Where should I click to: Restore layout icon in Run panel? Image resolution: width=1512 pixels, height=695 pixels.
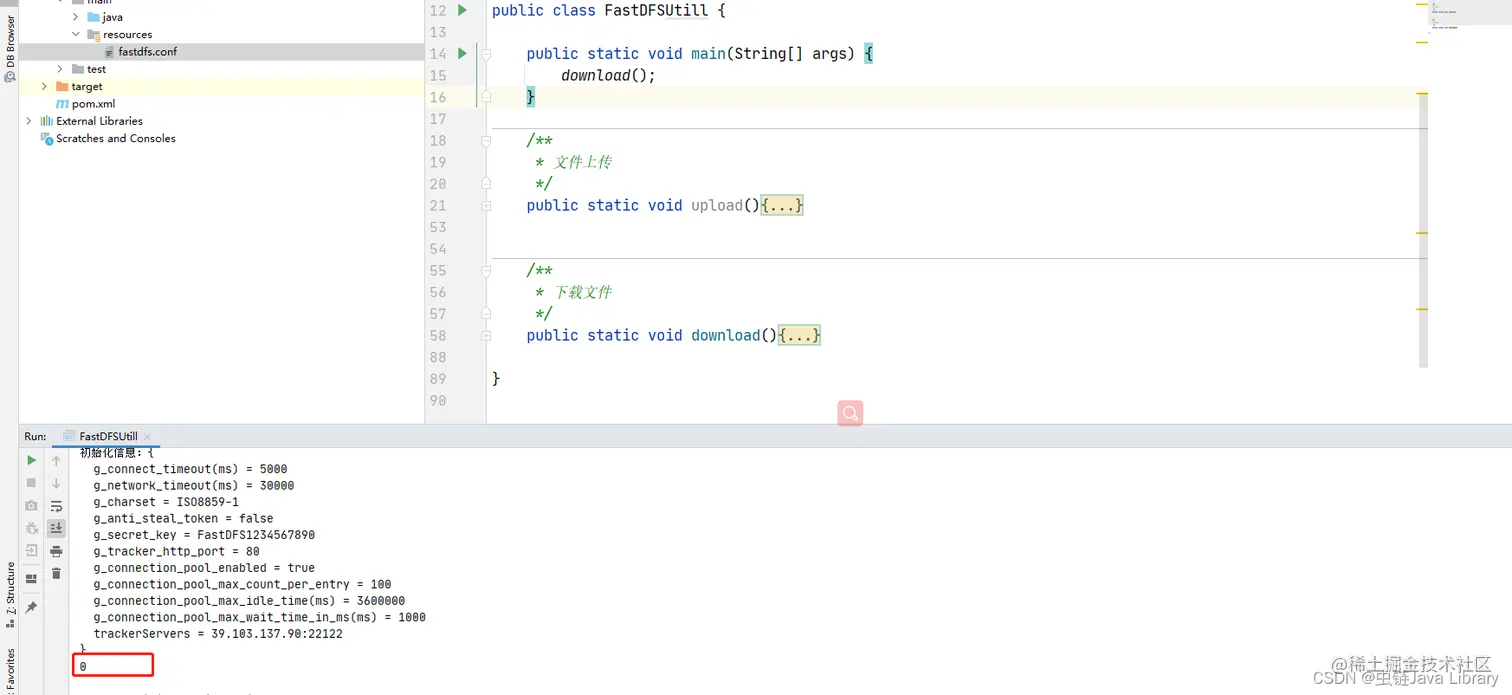pyautogui.click(x=31, y=578)
